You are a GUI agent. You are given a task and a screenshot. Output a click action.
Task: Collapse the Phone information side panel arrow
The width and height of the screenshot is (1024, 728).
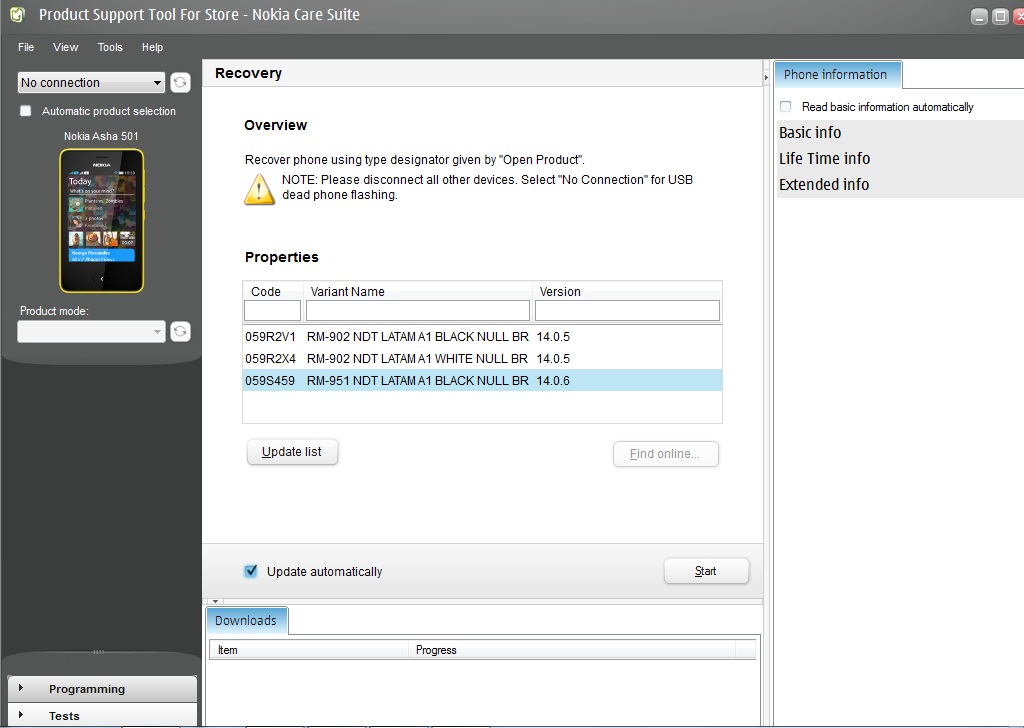pos(766,77)
